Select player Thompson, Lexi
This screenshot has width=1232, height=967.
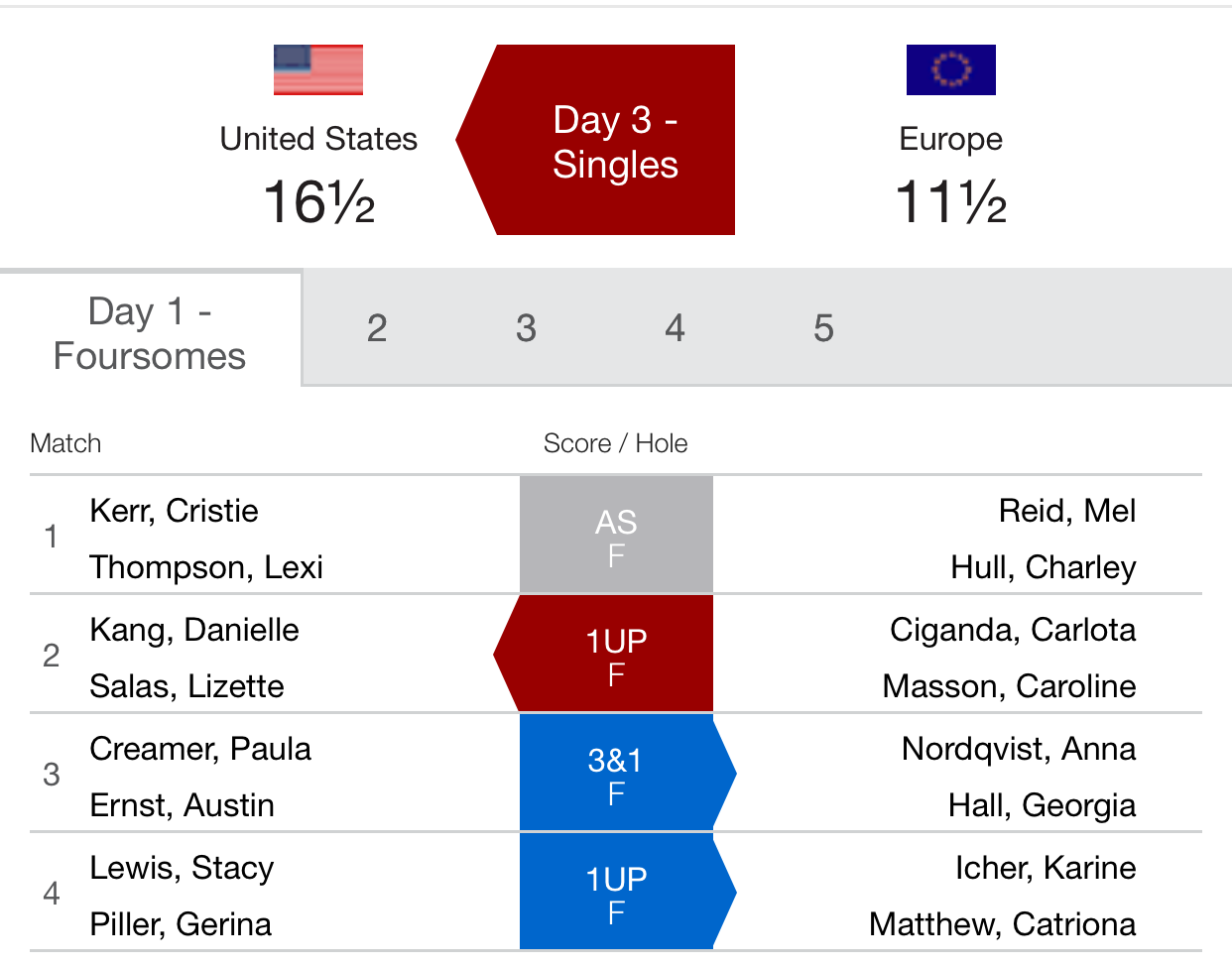coord(206,567)
